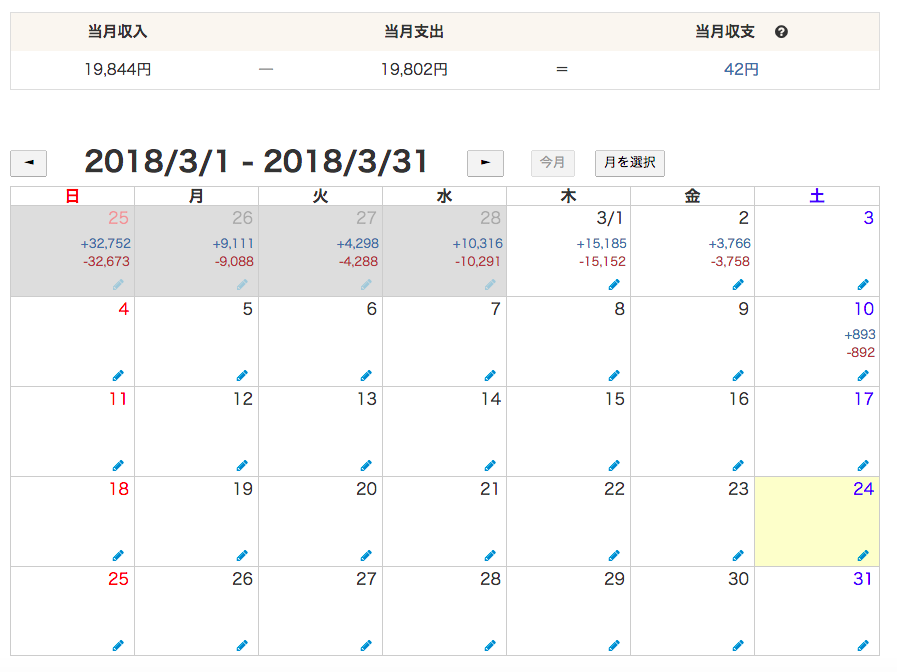897x672 pixels.
Task: Click the pencil icon on March 13
Action: [x=366, y=465]
